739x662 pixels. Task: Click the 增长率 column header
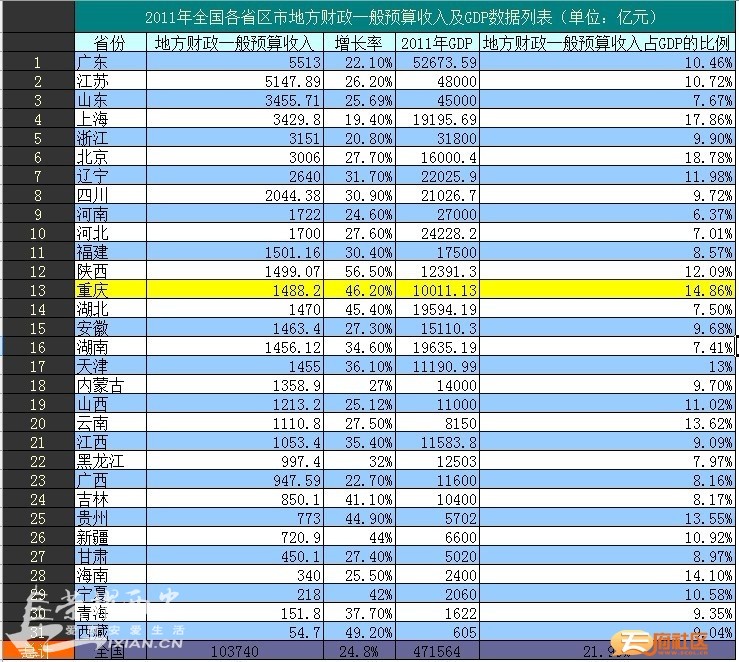[x=359, y=44]
